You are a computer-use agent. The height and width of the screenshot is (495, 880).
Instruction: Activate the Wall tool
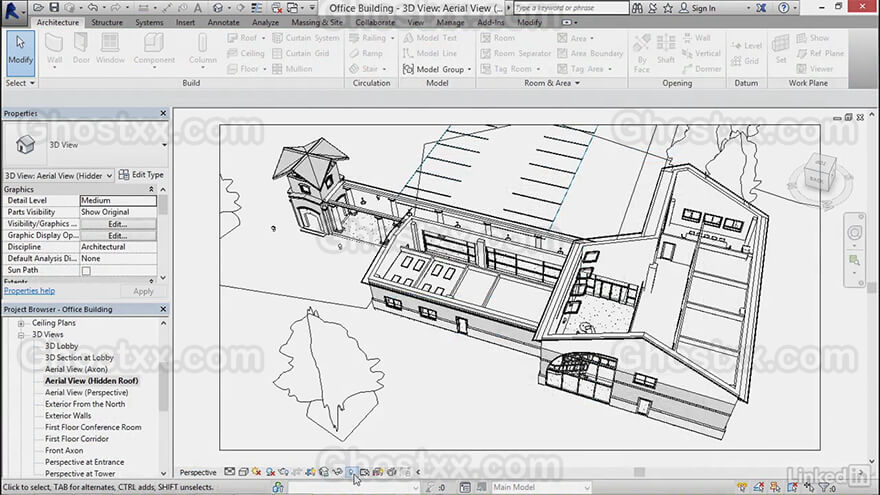coord(54,51)
